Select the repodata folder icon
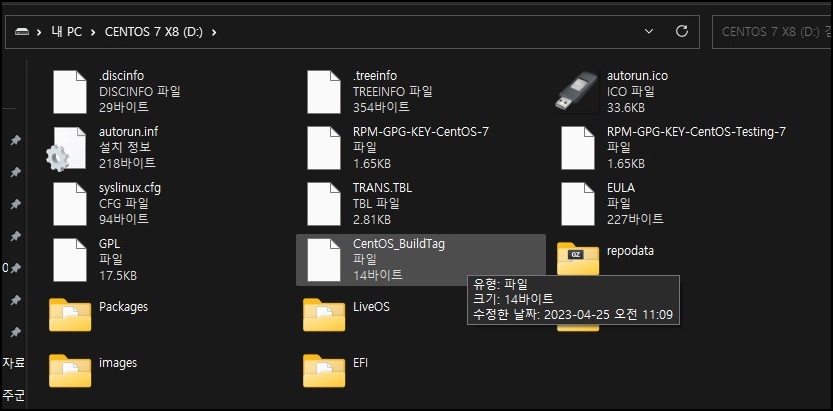 pos(577,259)
